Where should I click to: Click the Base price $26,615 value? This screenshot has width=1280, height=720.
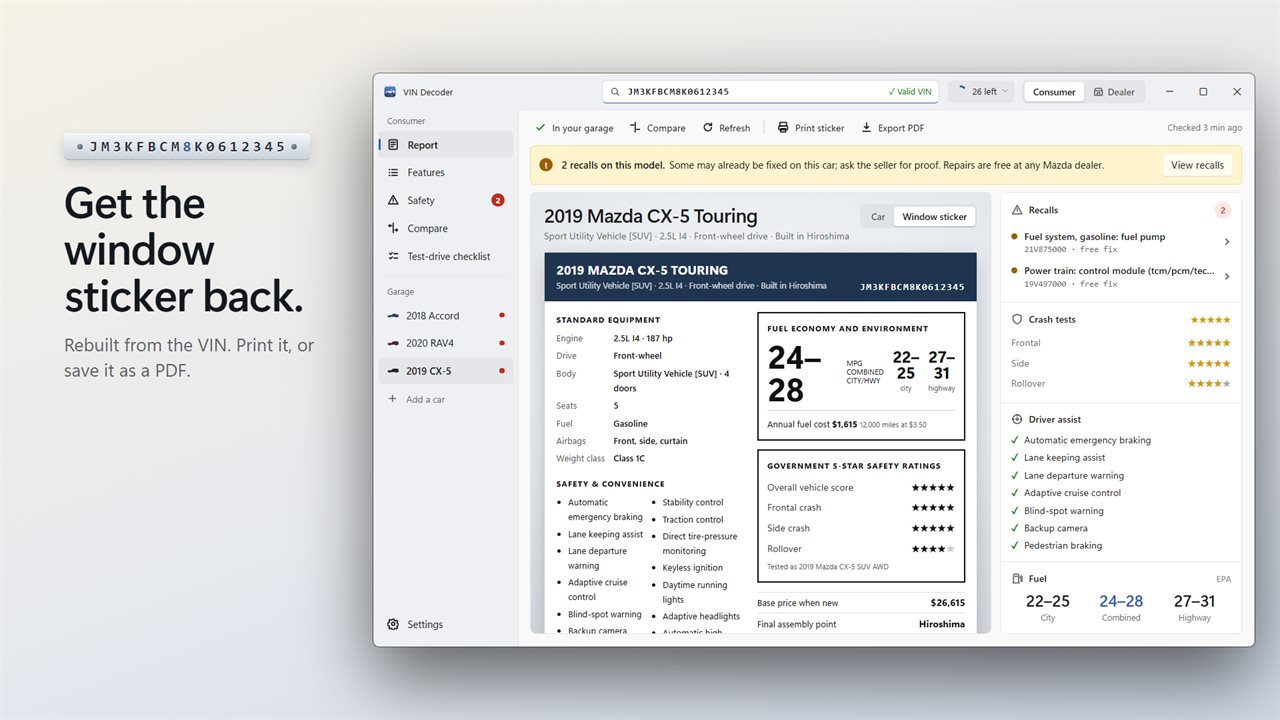click(948, 603)
